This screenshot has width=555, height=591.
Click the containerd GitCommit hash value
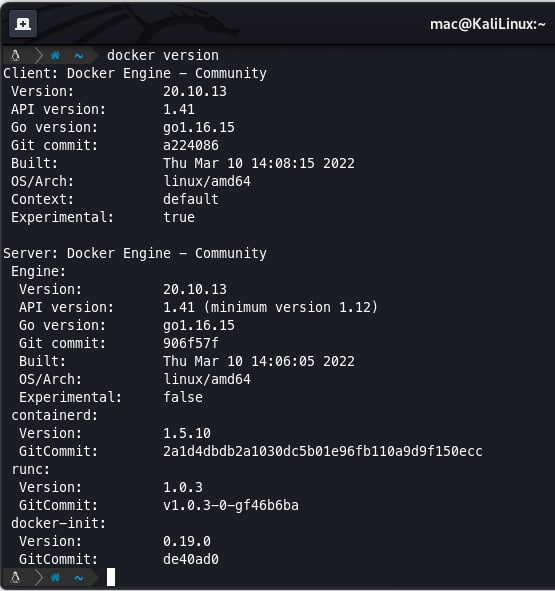tap(323, 451)
